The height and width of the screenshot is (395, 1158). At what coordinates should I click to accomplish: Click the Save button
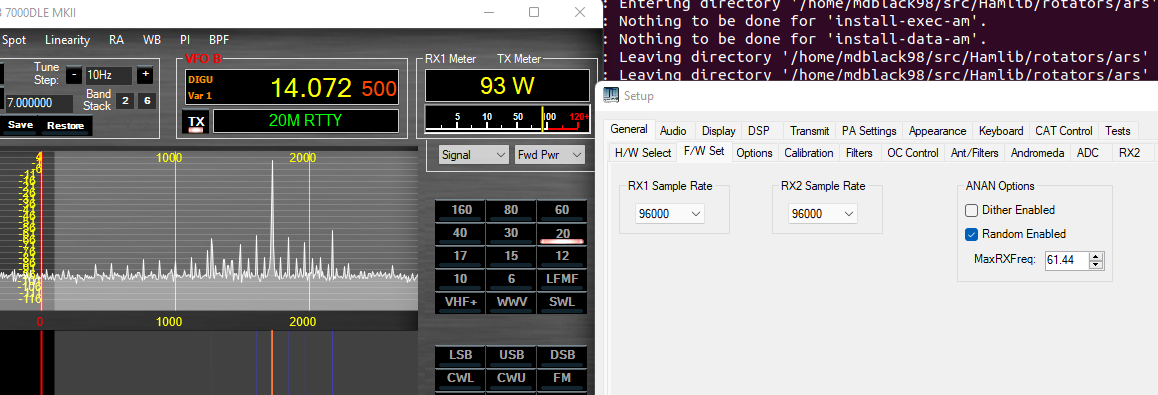point(20,126)
